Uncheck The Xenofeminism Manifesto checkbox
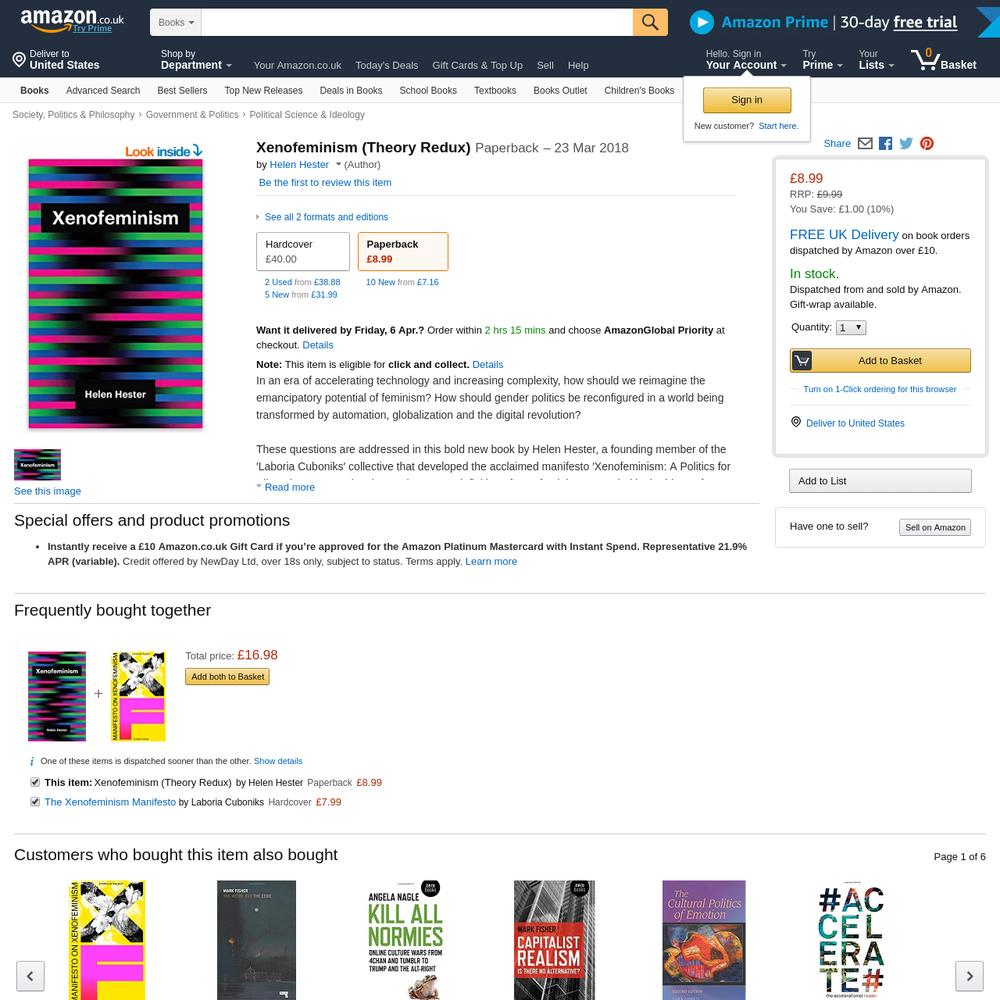The width and height of the screenshot is (1000, 1000). (35, 802)
